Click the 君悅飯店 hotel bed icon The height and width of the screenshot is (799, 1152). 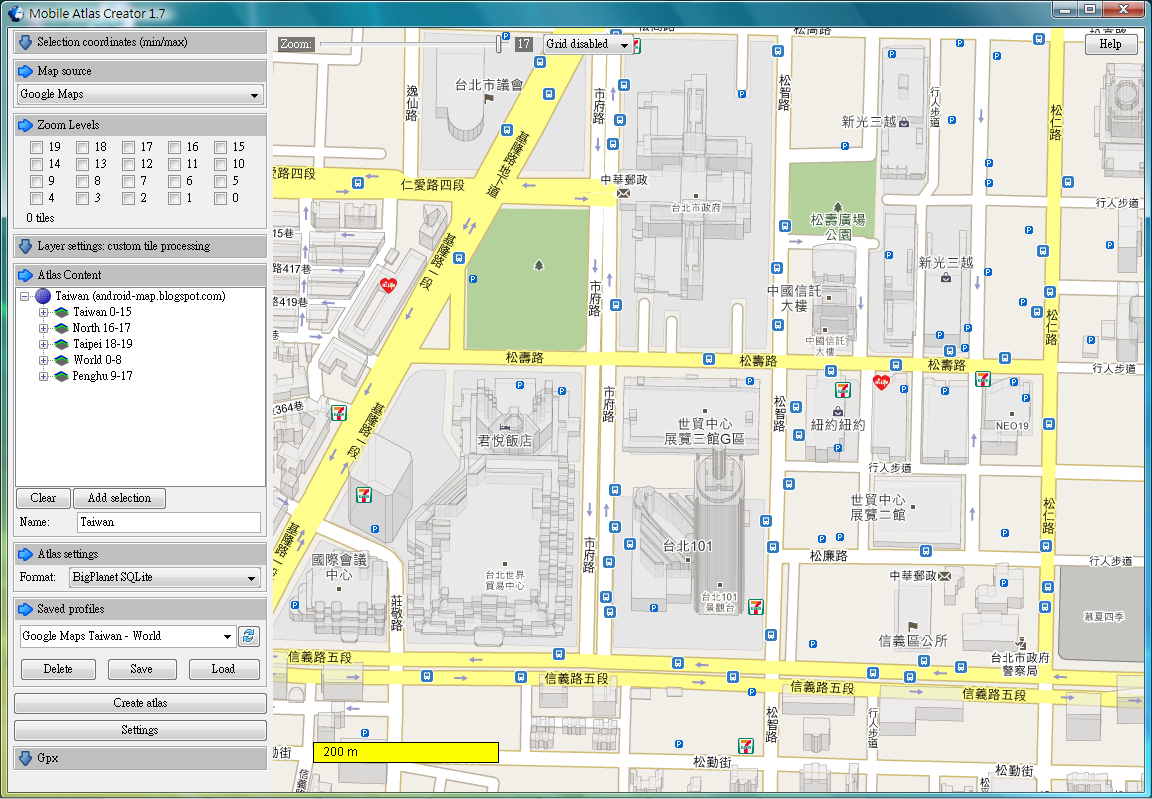(x=504, y=426)
